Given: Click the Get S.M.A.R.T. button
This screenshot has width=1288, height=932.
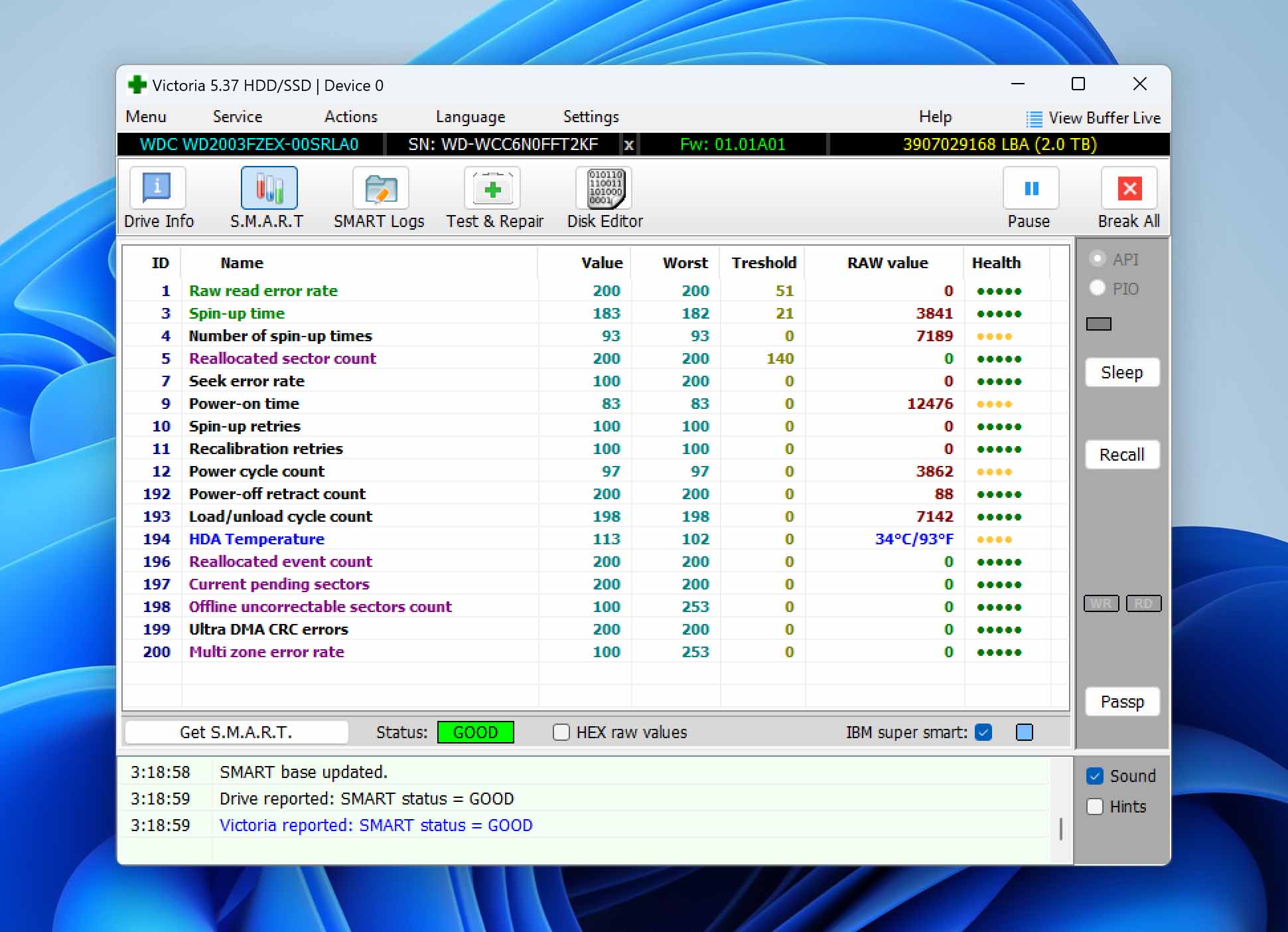Looking at the screenshot, I should click(x=236, y=732).
